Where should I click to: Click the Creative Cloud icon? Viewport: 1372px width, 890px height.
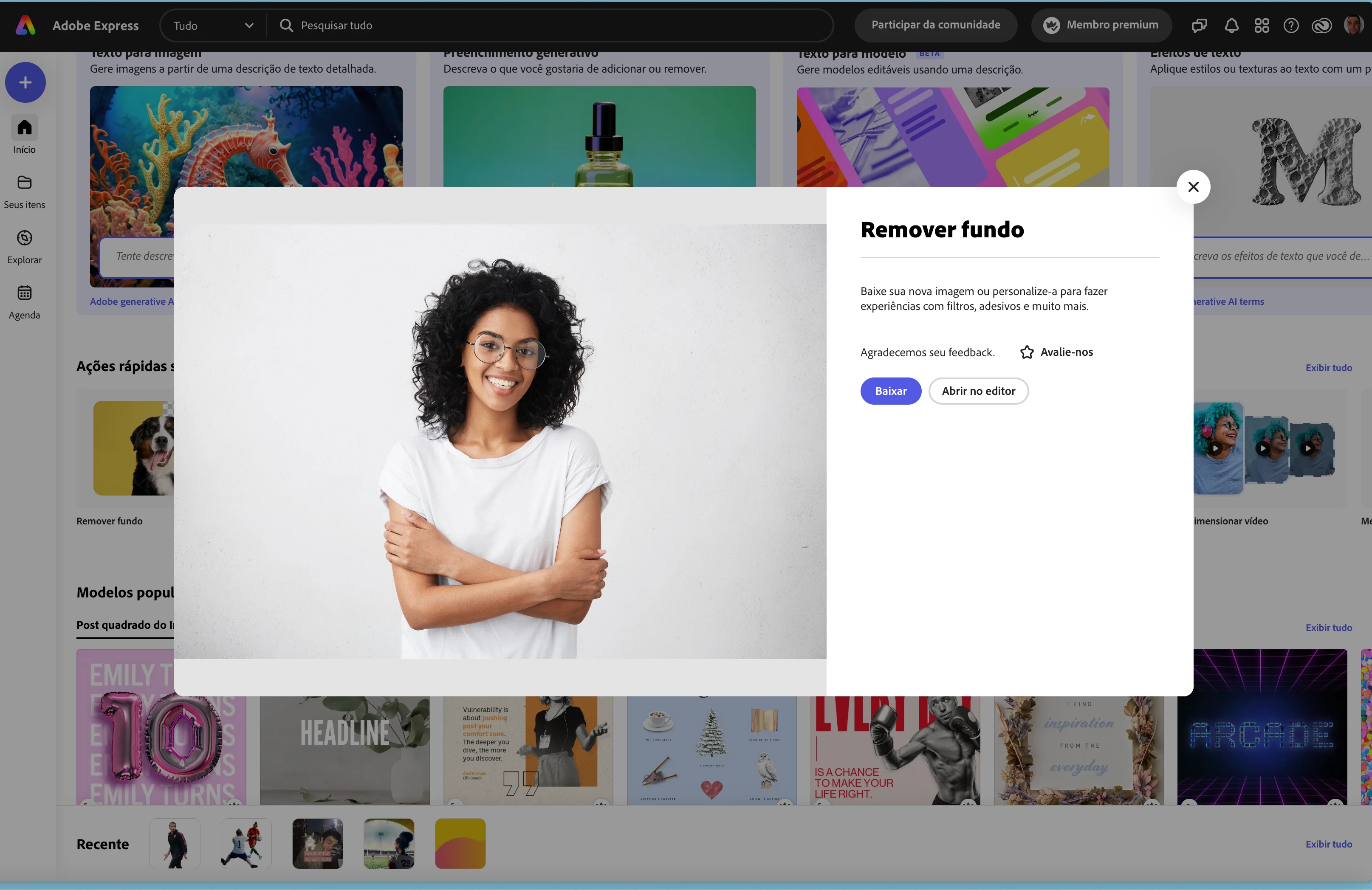click(x=1321, y=25)
